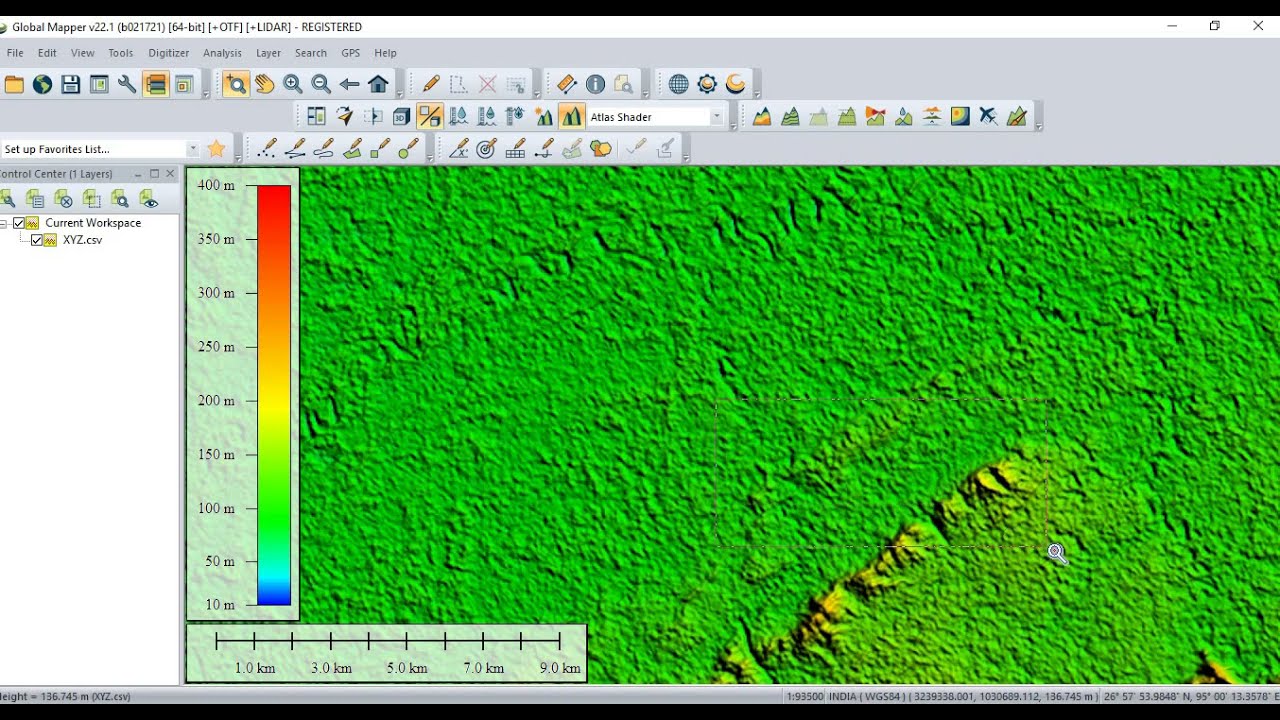Open data files with the folder icon
This screenshot has width=1280, height=720.
click(14, 85)
